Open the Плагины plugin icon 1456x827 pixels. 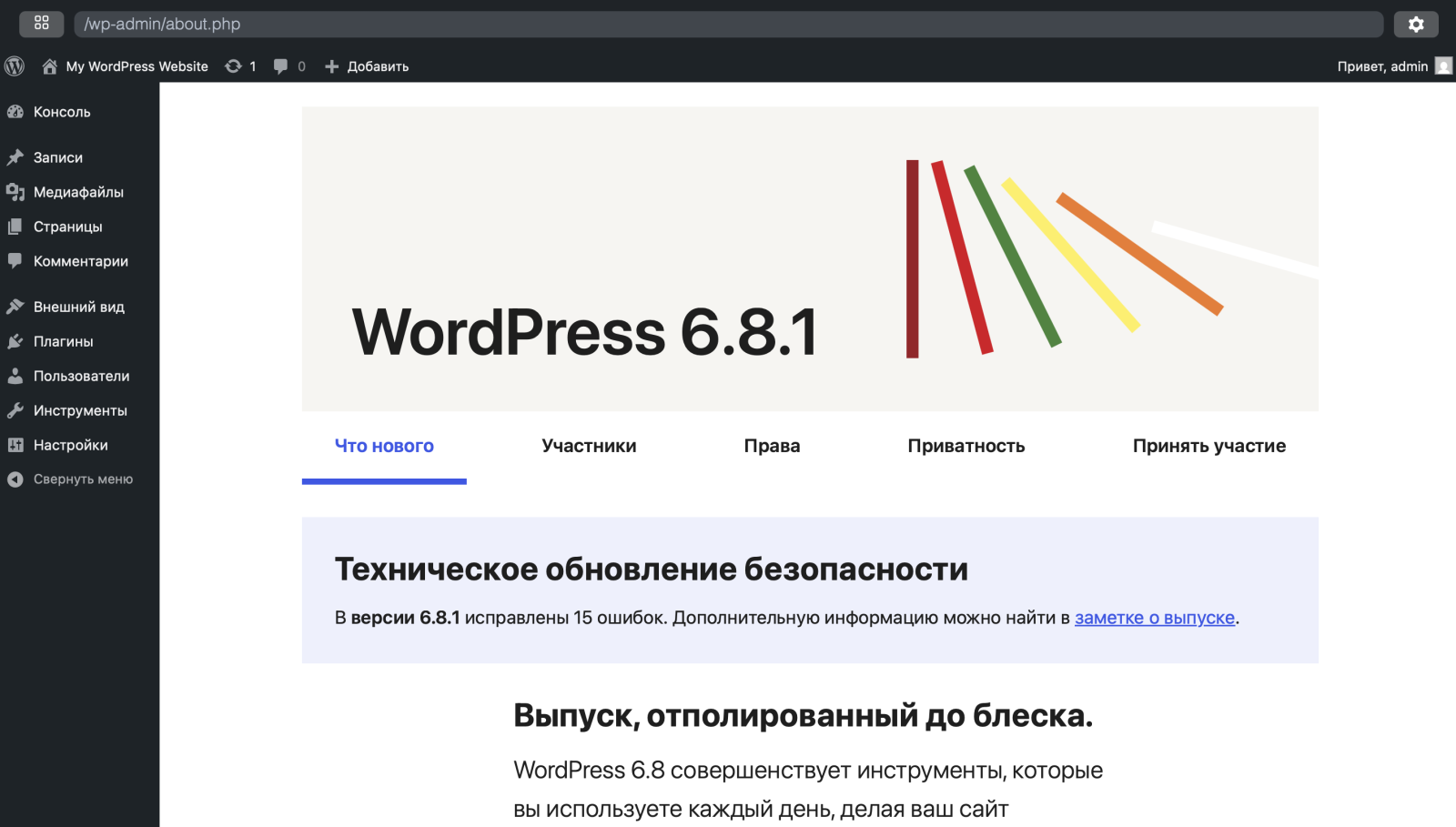coord(15,341)
